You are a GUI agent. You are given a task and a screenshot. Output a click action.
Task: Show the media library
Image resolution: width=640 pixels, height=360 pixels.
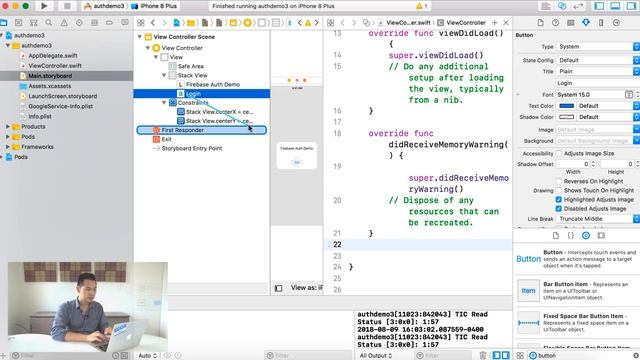click(601, 236)
